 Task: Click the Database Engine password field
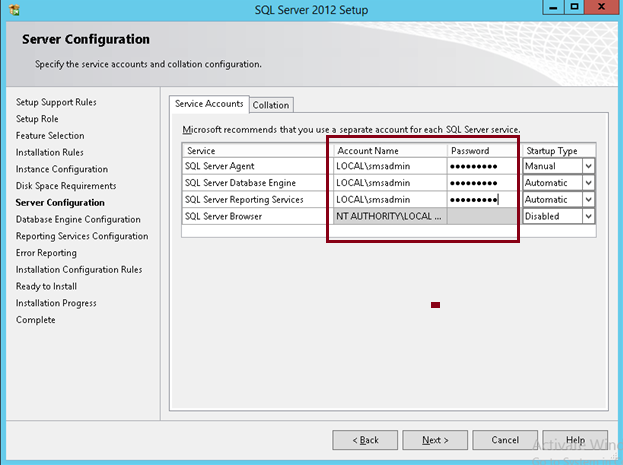(482, 183)
